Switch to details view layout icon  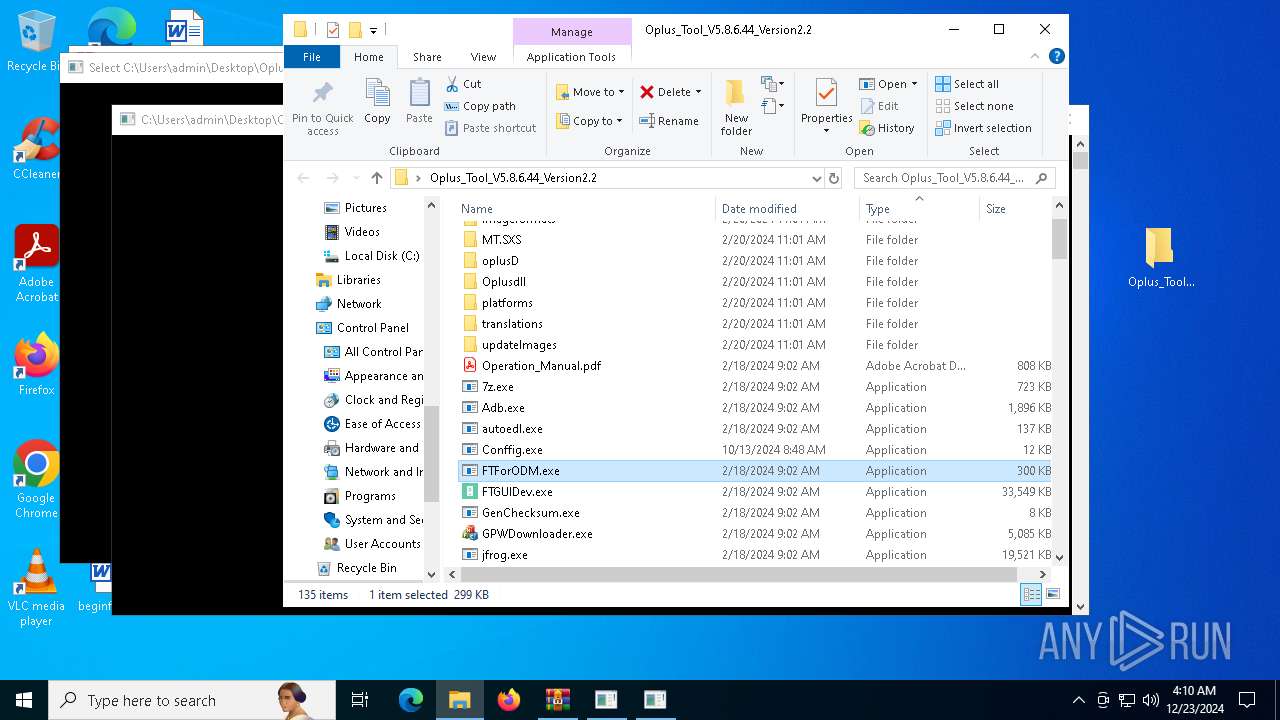tap(1031, 595)
